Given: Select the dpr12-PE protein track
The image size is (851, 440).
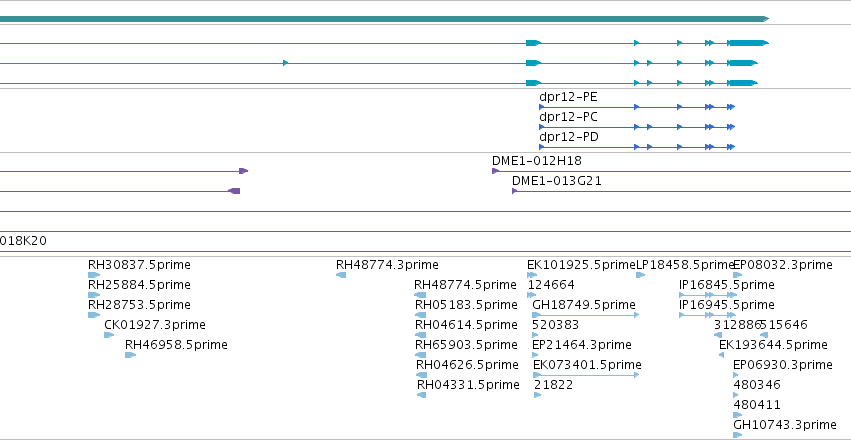Looking at the screenshot, I should pos(637,107).
